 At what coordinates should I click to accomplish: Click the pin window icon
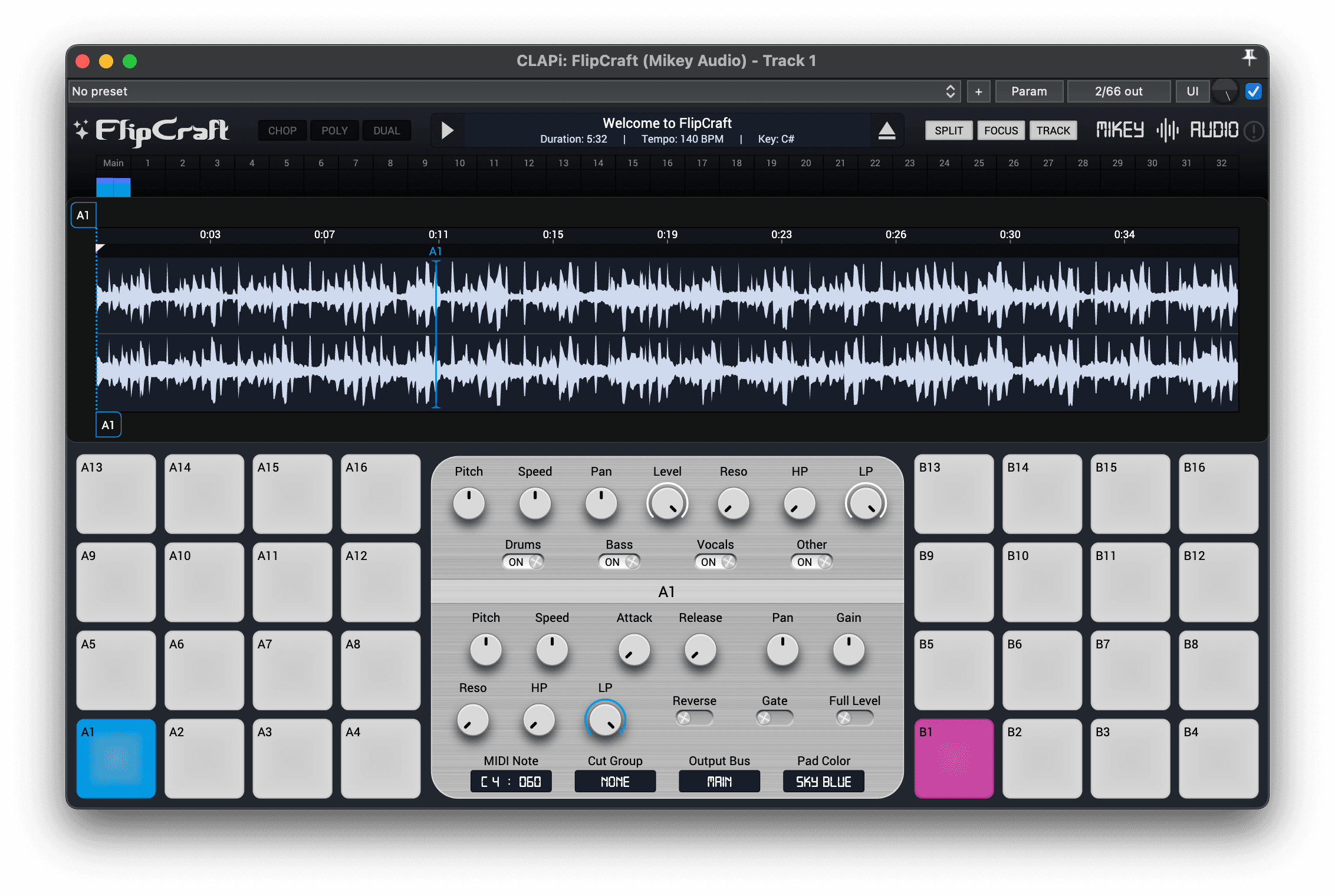point(1249,58)
